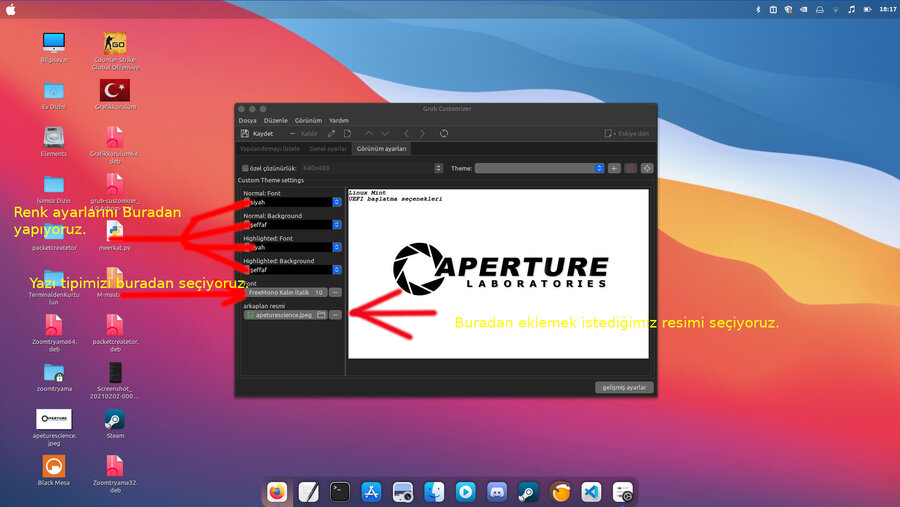Open the Grafikkurulum desktop icon
900x507 pixels.
115,95
